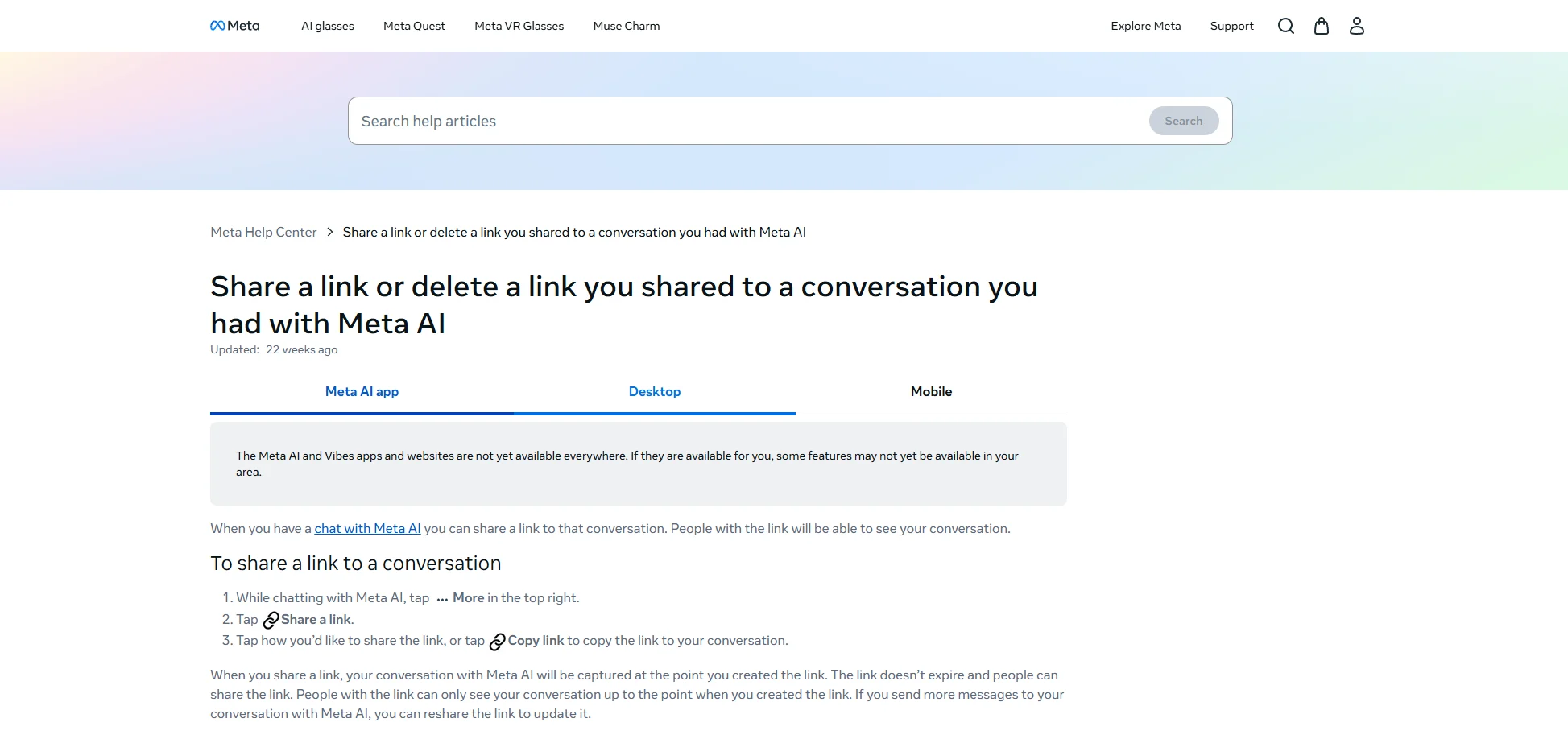Viewport: 1568px width, 739px height.
Task: Open the shopping bag icon
Action: (x=1322, y=26)
